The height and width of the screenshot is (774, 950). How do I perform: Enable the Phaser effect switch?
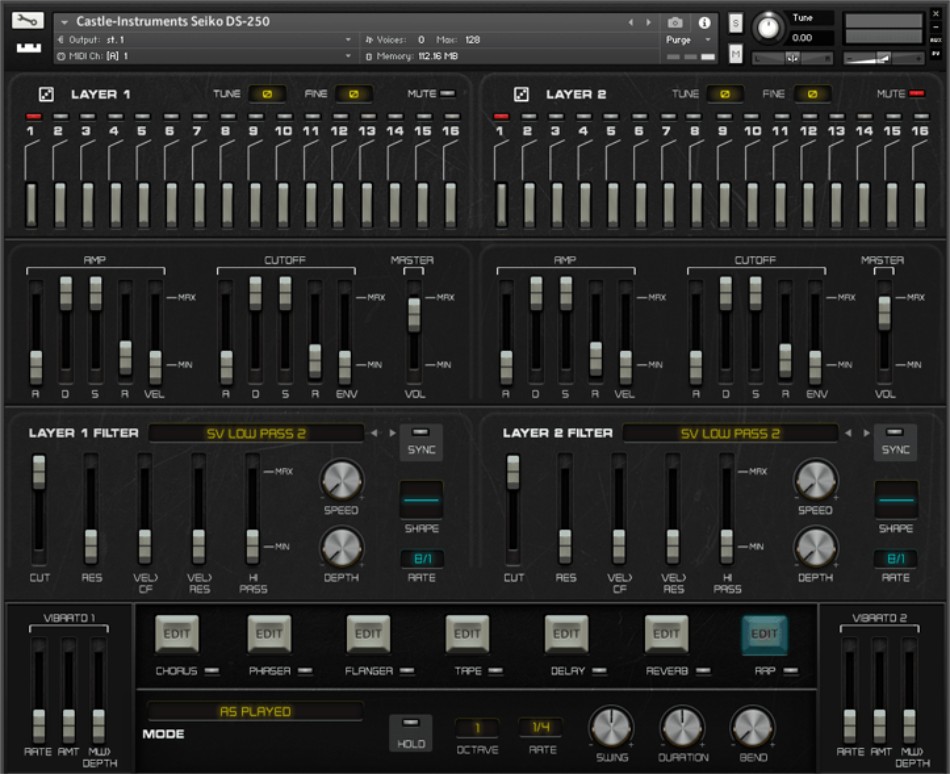click(305, 671)
